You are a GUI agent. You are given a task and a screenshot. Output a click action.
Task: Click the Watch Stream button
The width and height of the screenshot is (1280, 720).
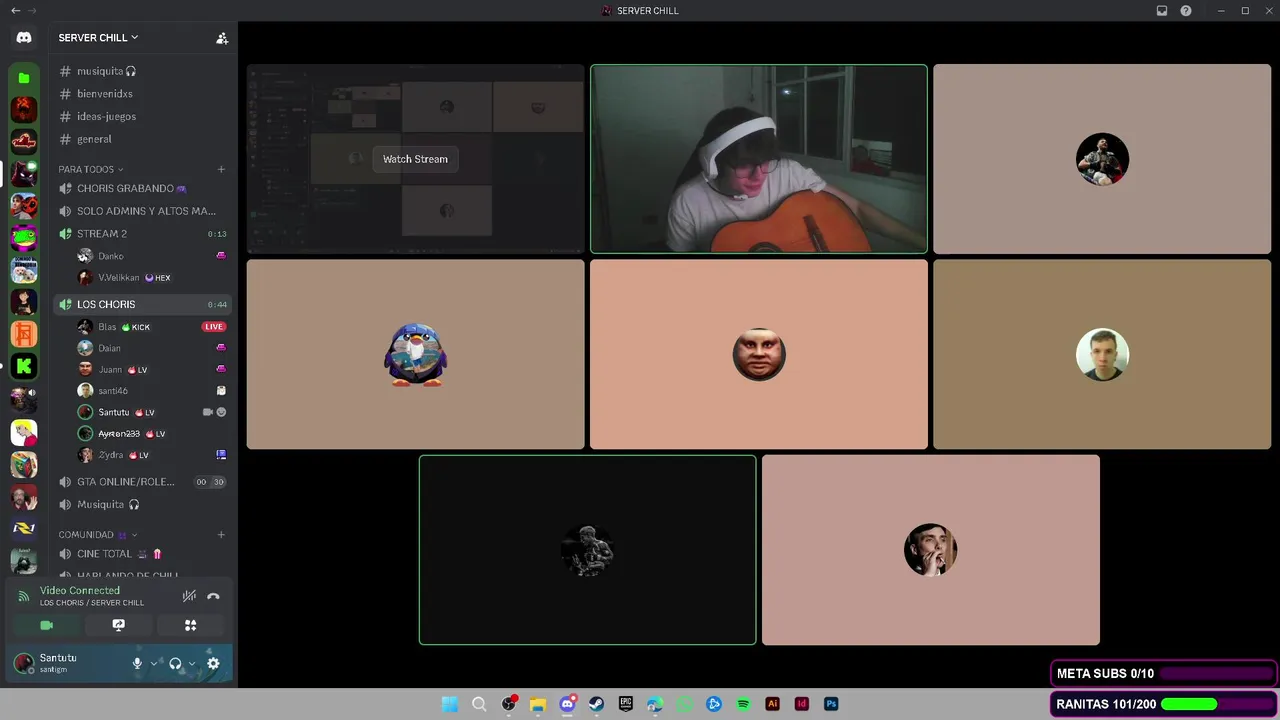tap(415, 159)
